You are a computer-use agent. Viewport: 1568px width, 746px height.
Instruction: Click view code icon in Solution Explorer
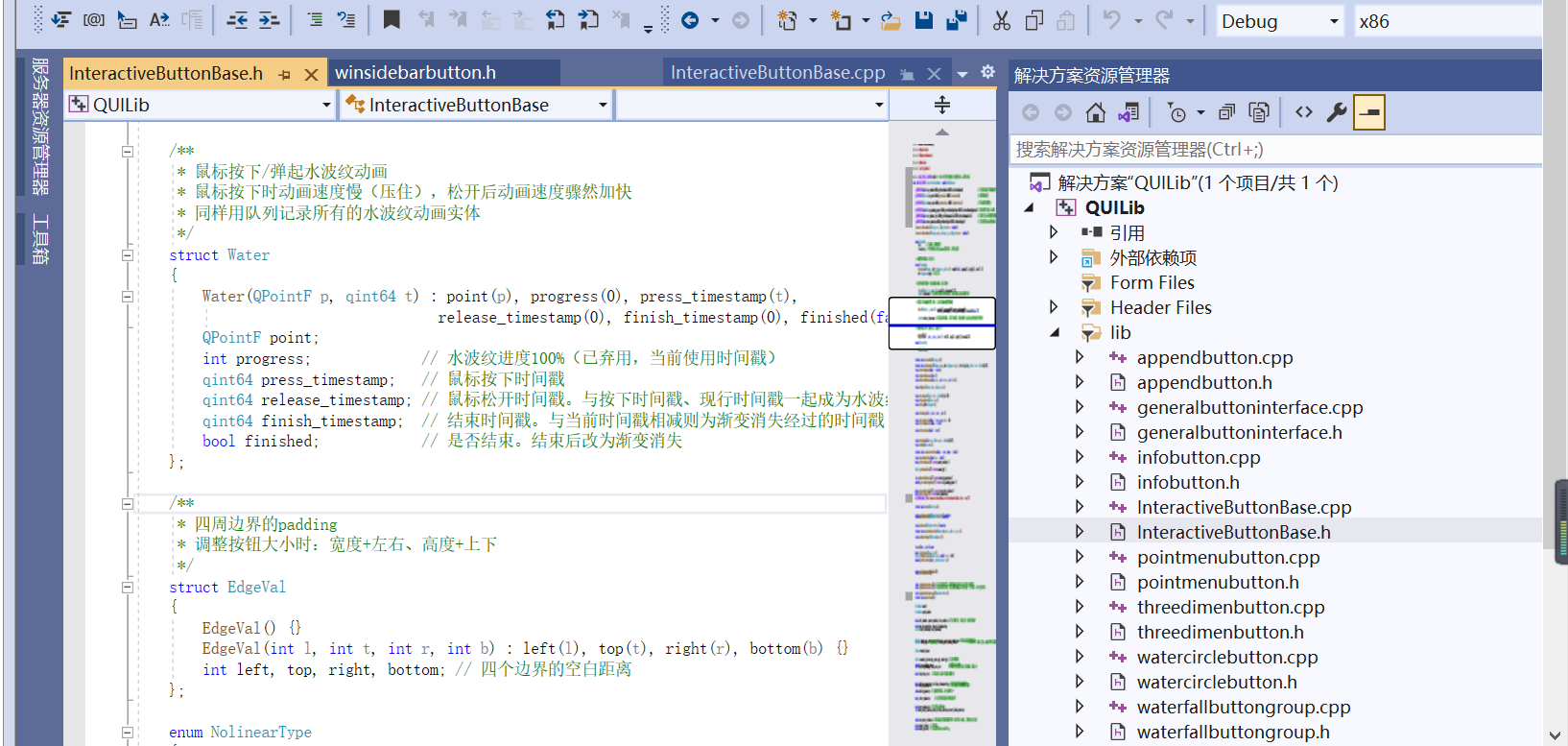pos(1304,112)
